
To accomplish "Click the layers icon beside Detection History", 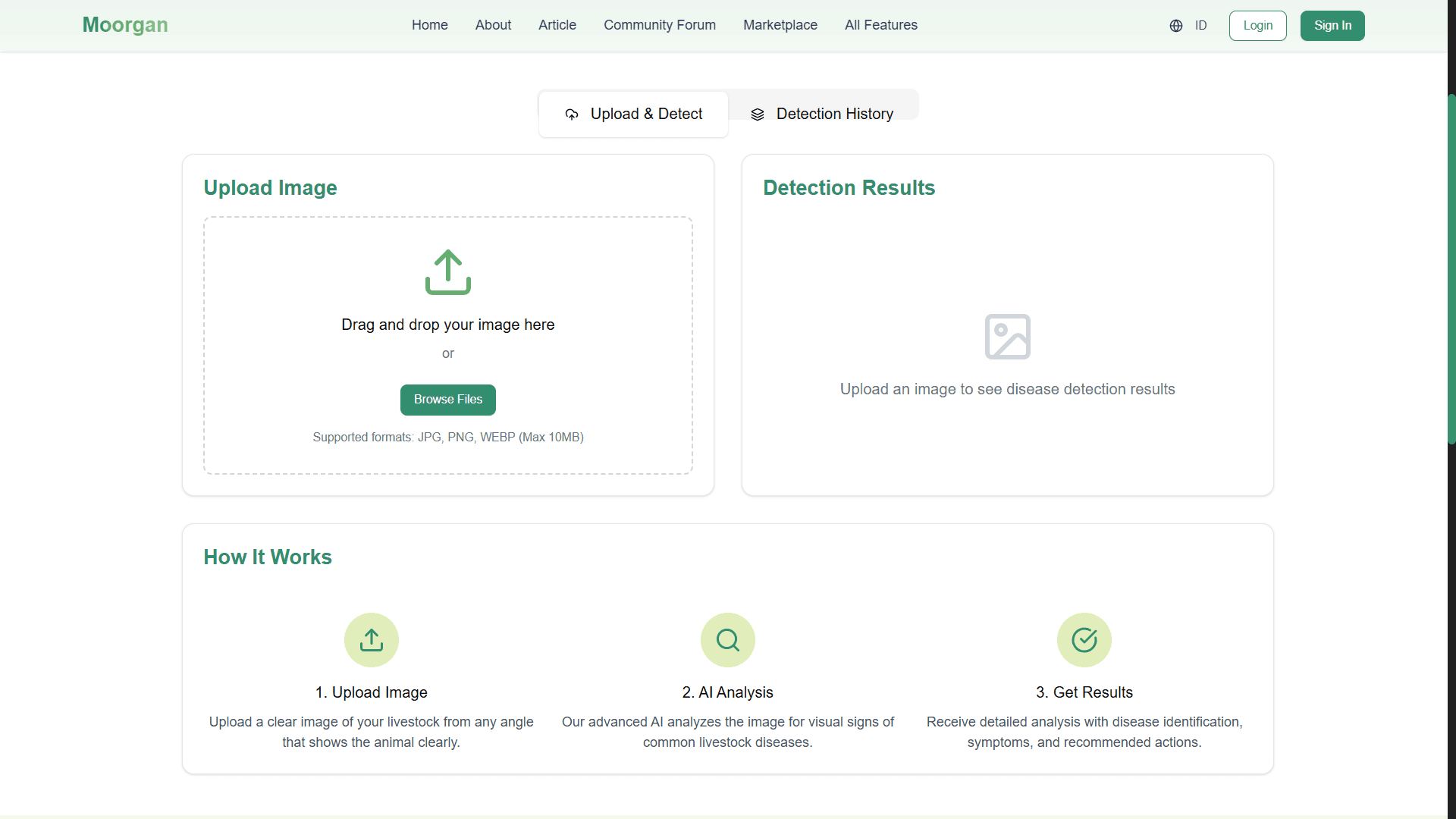I will click(758, 115).
